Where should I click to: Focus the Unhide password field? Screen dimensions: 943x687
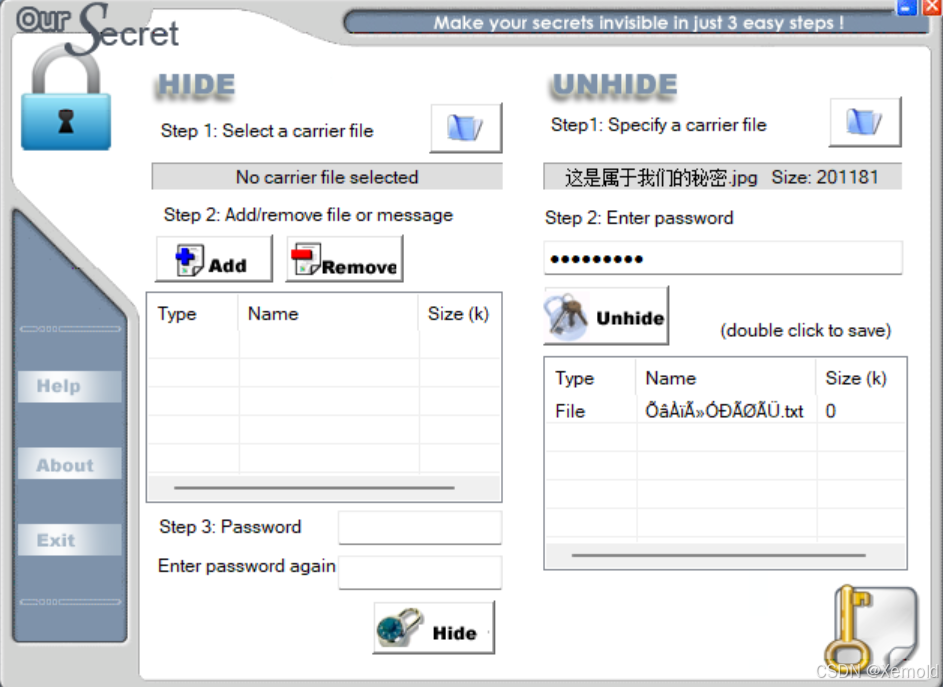click(723, 259)
